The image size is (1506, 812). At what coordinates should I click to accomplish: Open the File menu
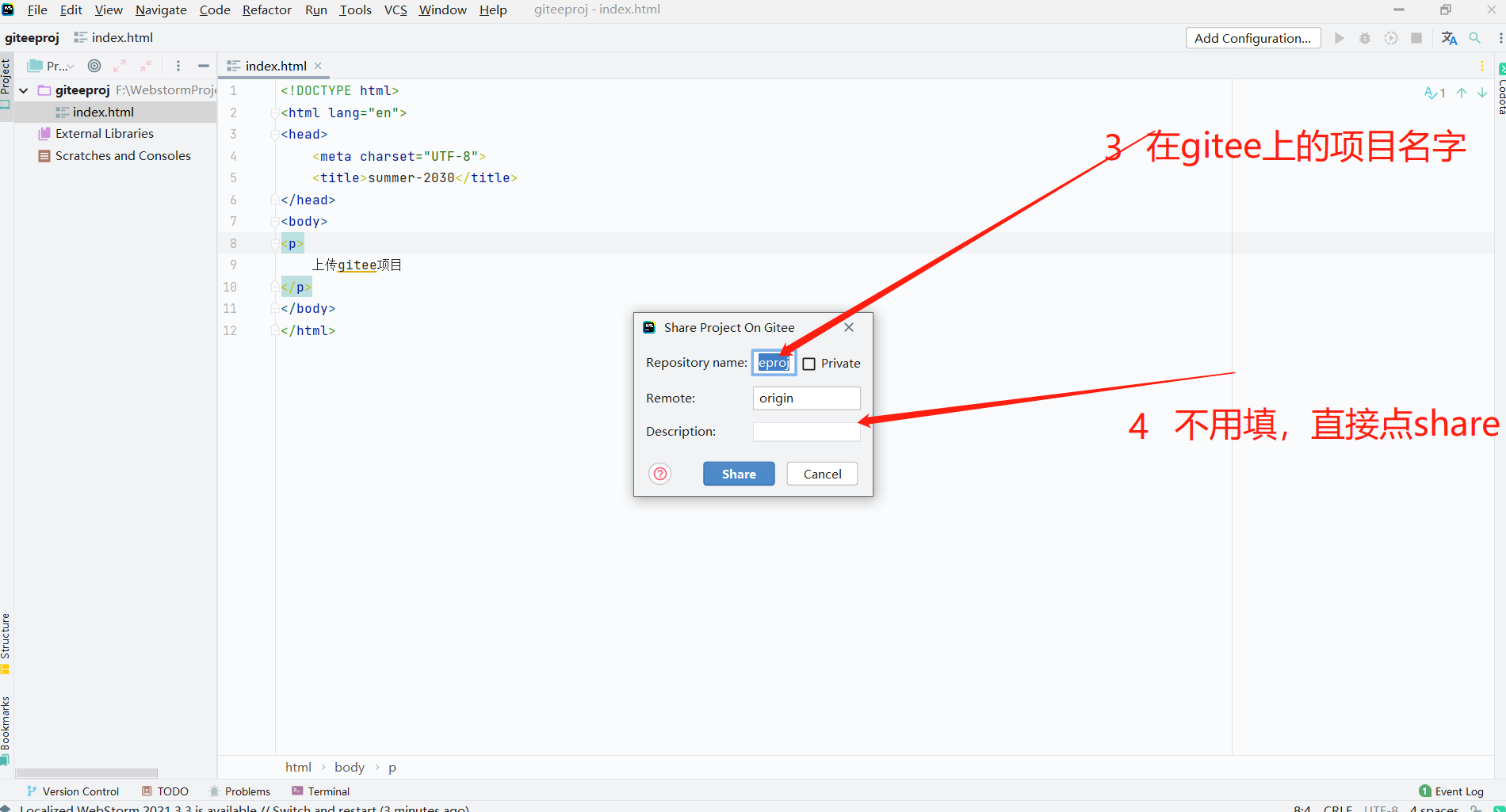pyautogui.click(x=37, y=10)
